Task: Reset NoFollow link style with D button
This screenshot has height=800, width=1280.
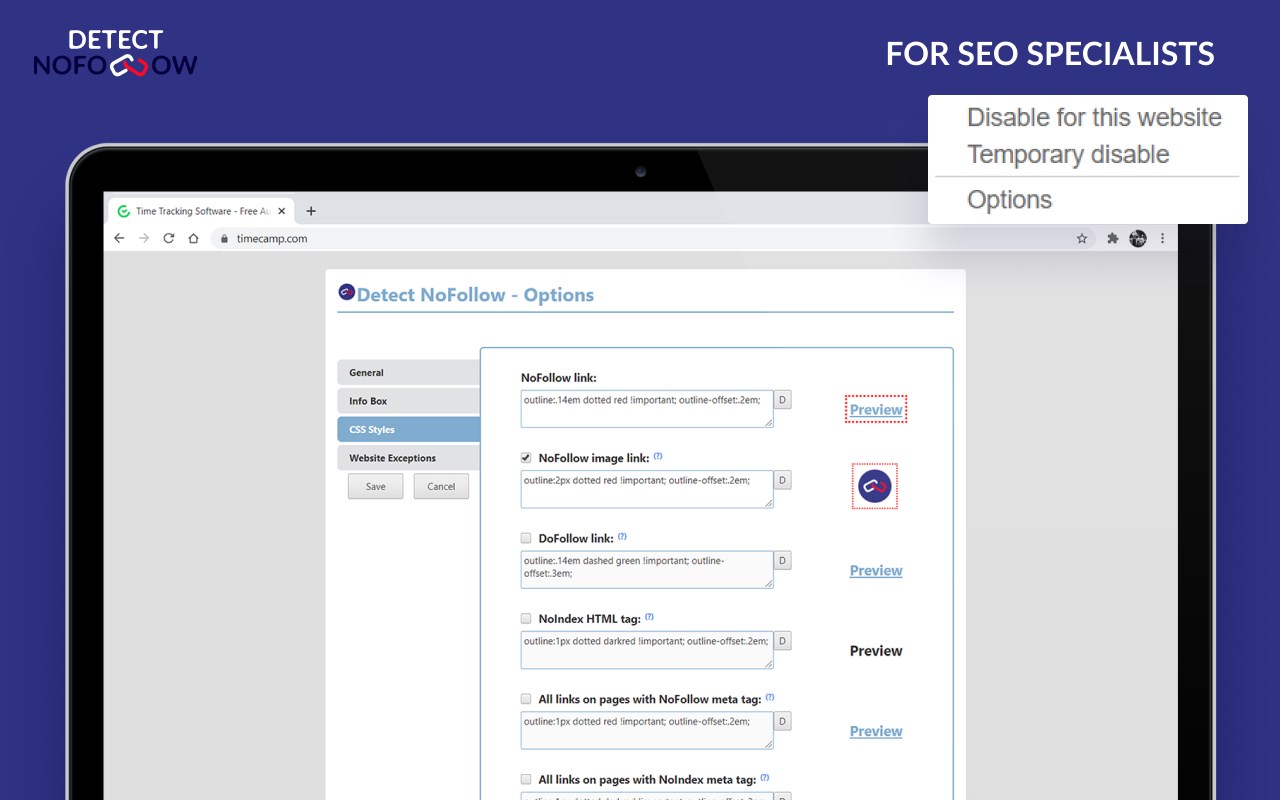Action: pos(783,400)
